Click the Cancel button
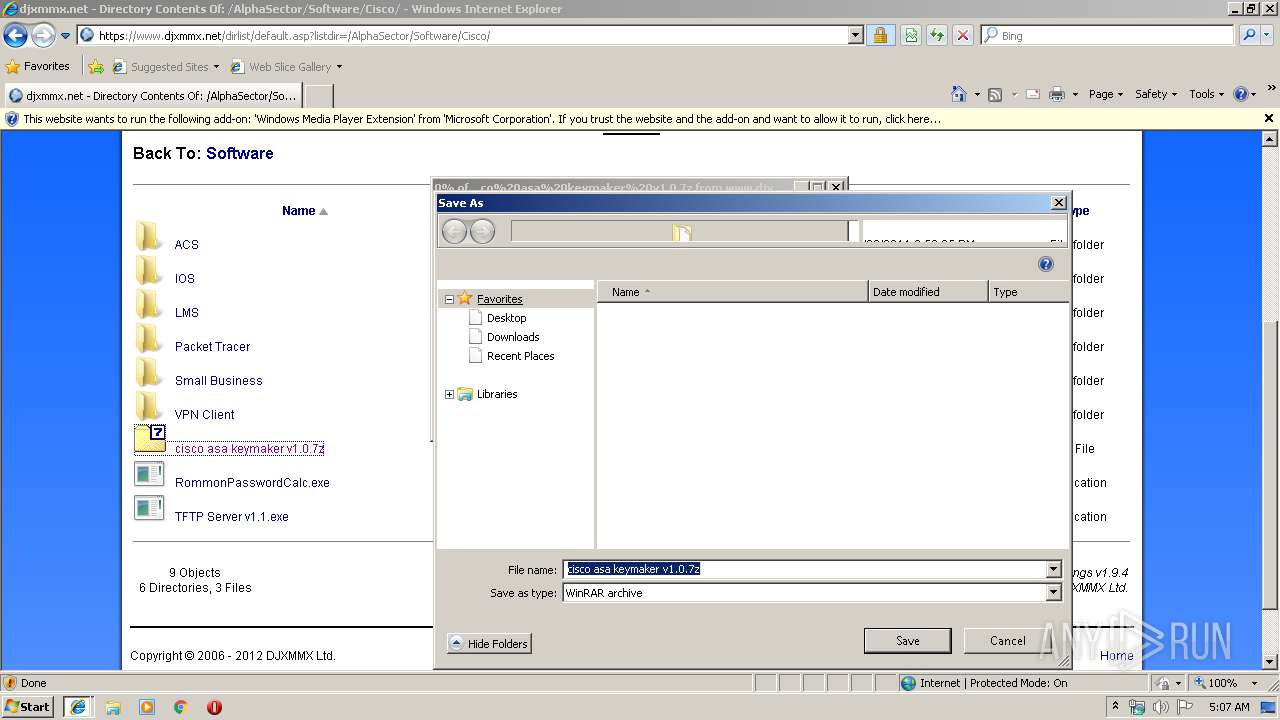The height and width of the screenshot is (720, 1280). tap(1007, 641)
